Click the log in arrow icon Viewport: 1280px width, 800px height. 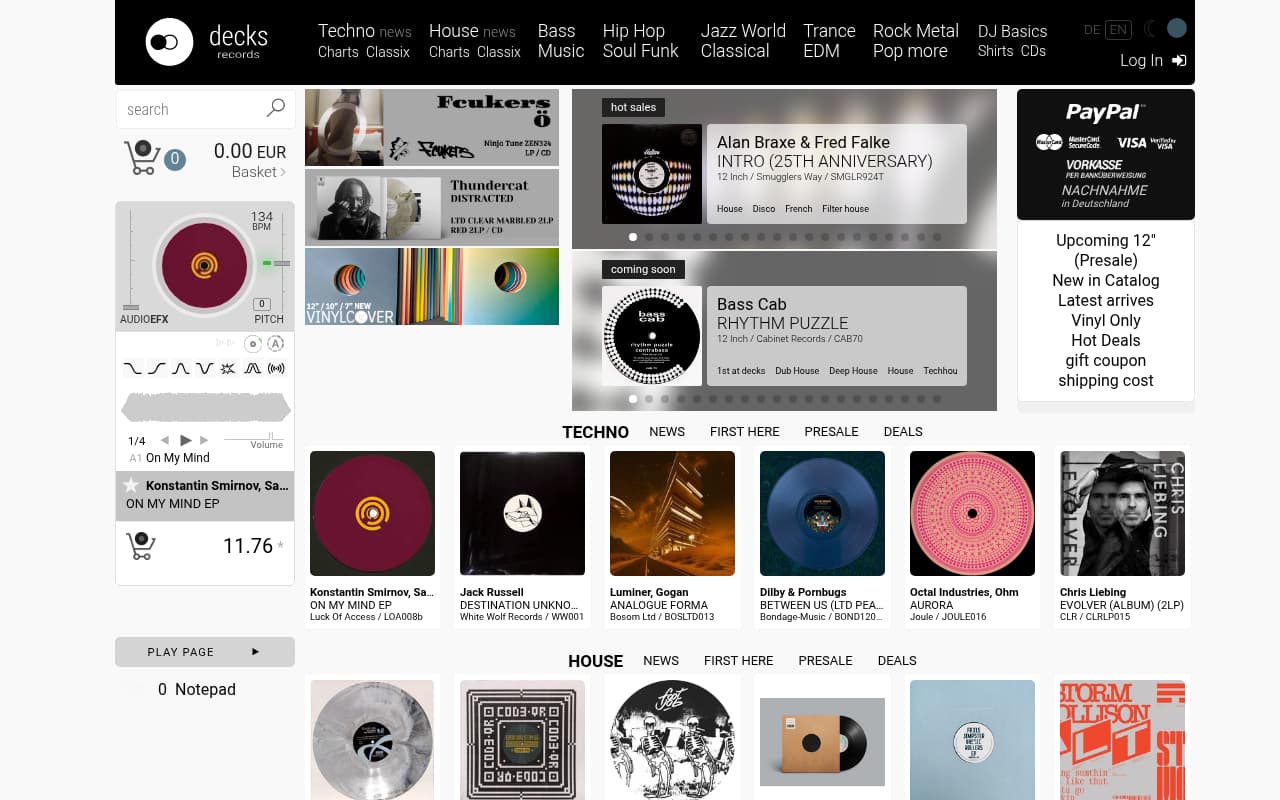click(1179, 61)
